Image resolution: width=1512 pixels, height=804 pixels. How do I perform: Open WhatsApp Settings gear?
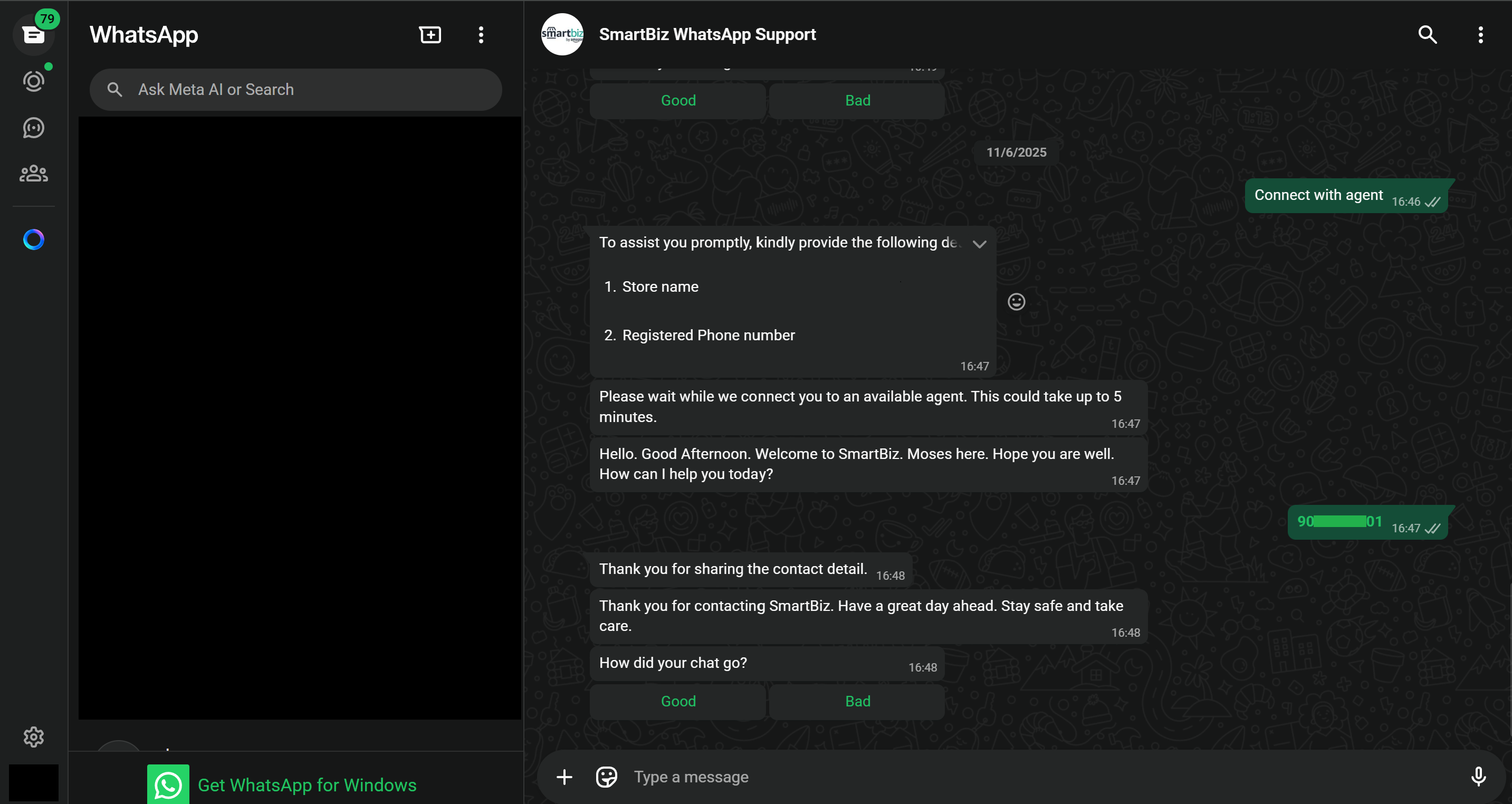pos(33,736)
